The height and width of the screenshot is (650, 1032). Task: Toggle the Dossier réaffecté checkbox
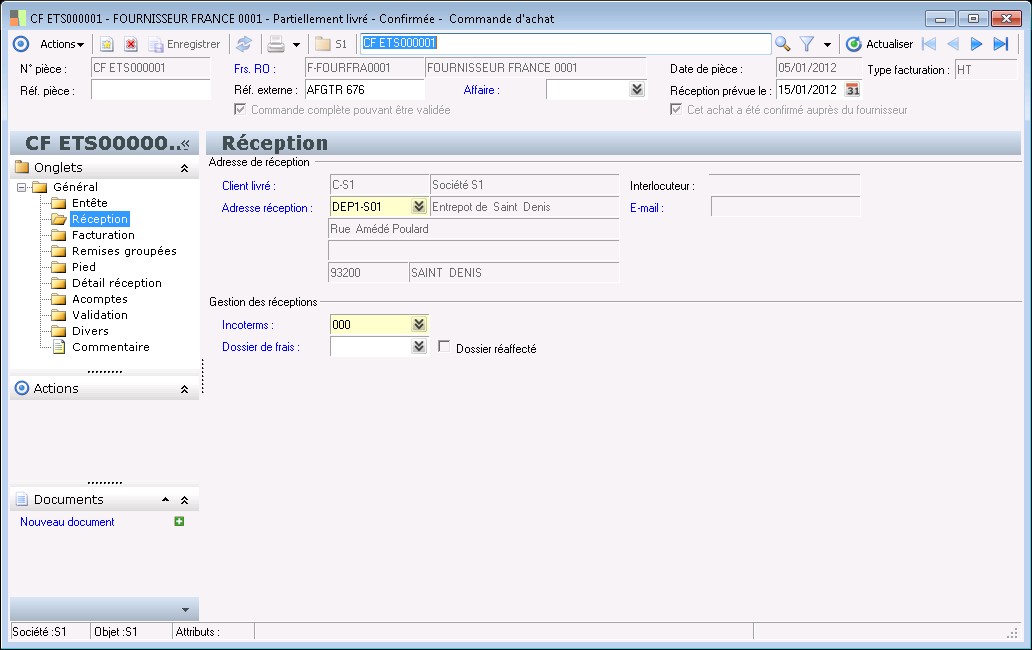point(445,347)
